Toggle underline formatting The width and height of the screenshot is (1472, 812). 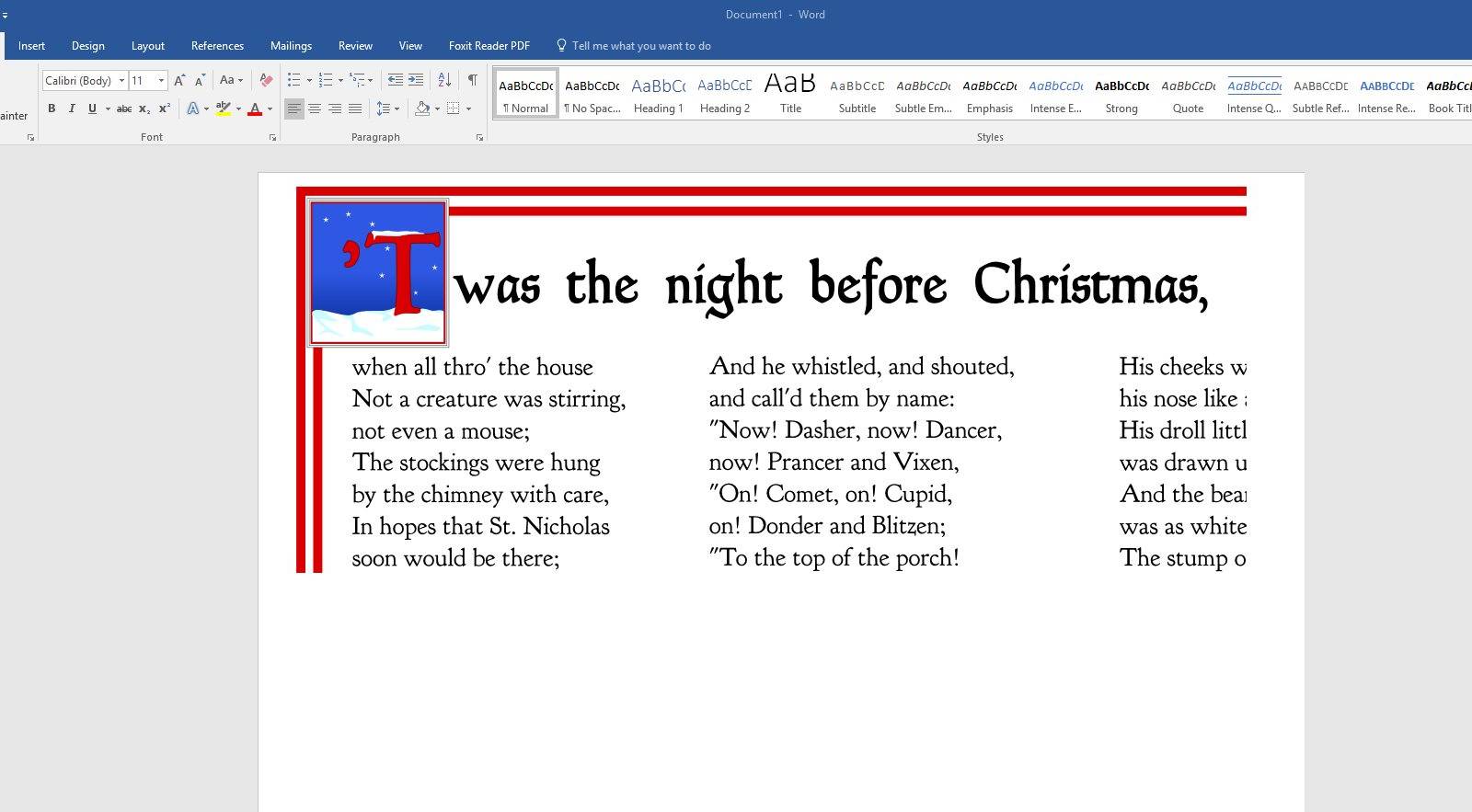[92, 109]
